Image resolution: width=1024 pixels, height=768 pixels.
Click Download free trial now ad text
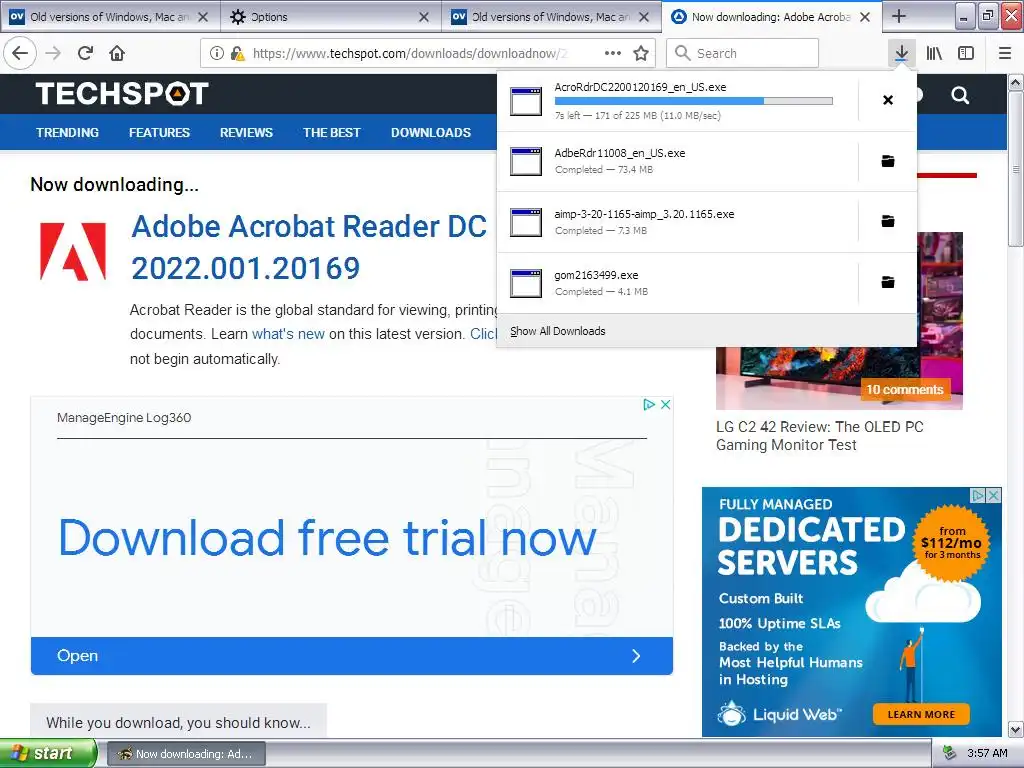tap(327, 537)
